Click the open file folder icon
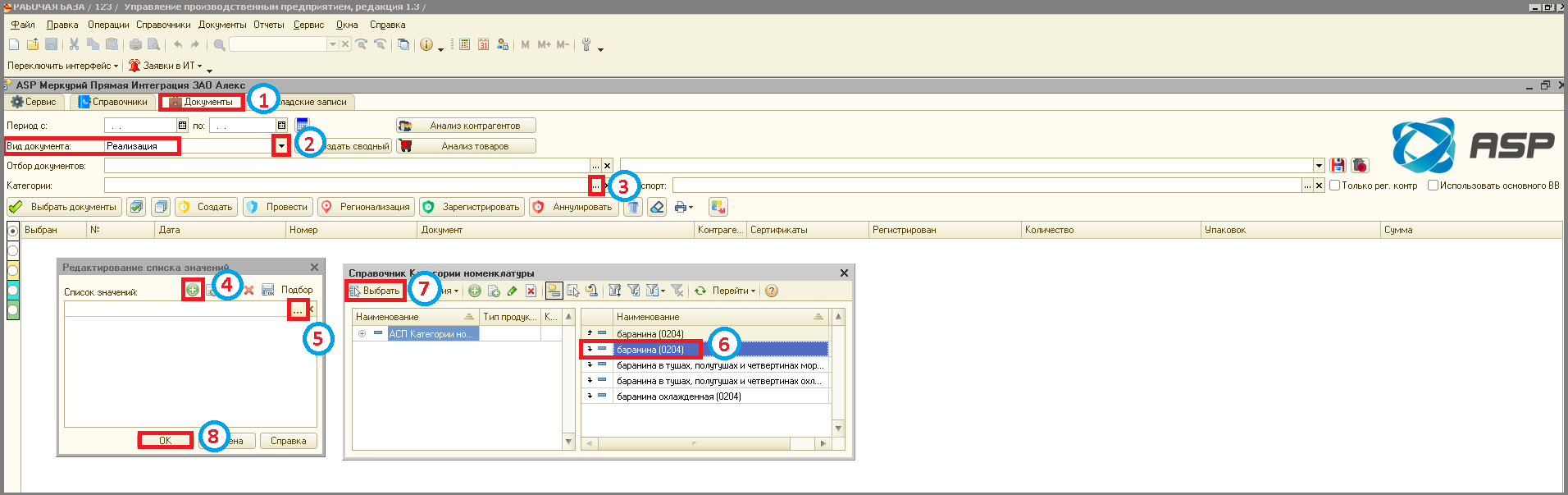 click(33, 44)
